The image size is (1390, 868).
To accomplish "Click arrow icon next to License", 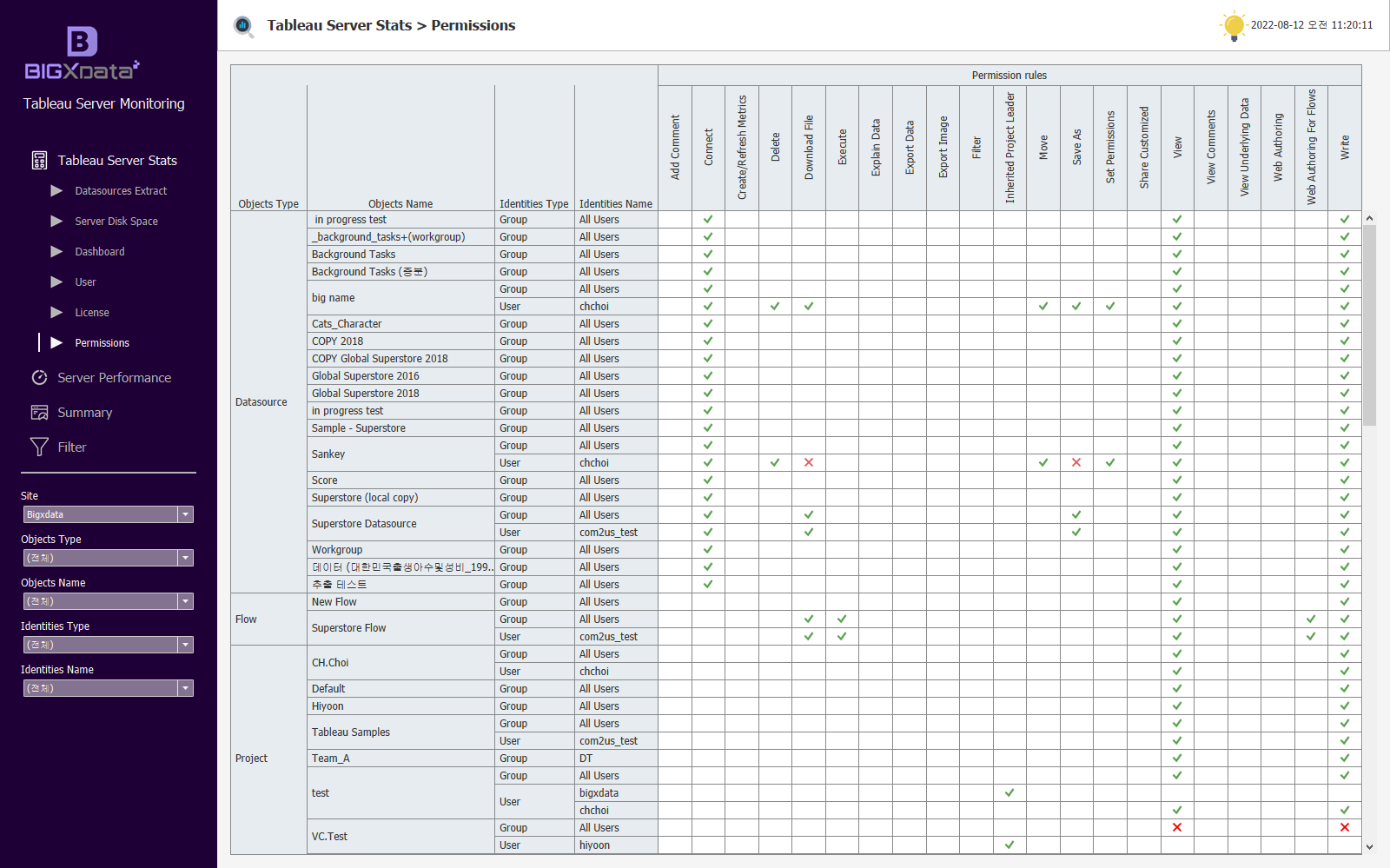I will click(x=56, y=312).
